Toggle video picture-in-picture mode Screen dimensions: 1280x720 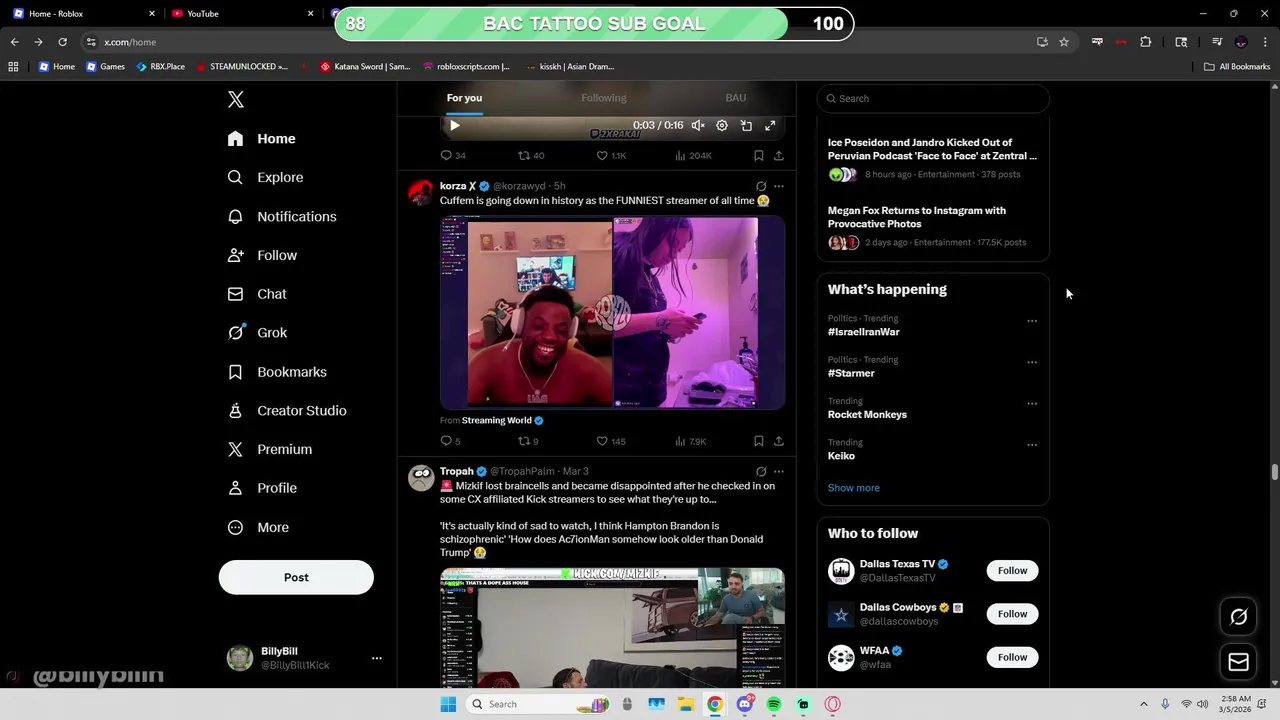click(746, 126)
